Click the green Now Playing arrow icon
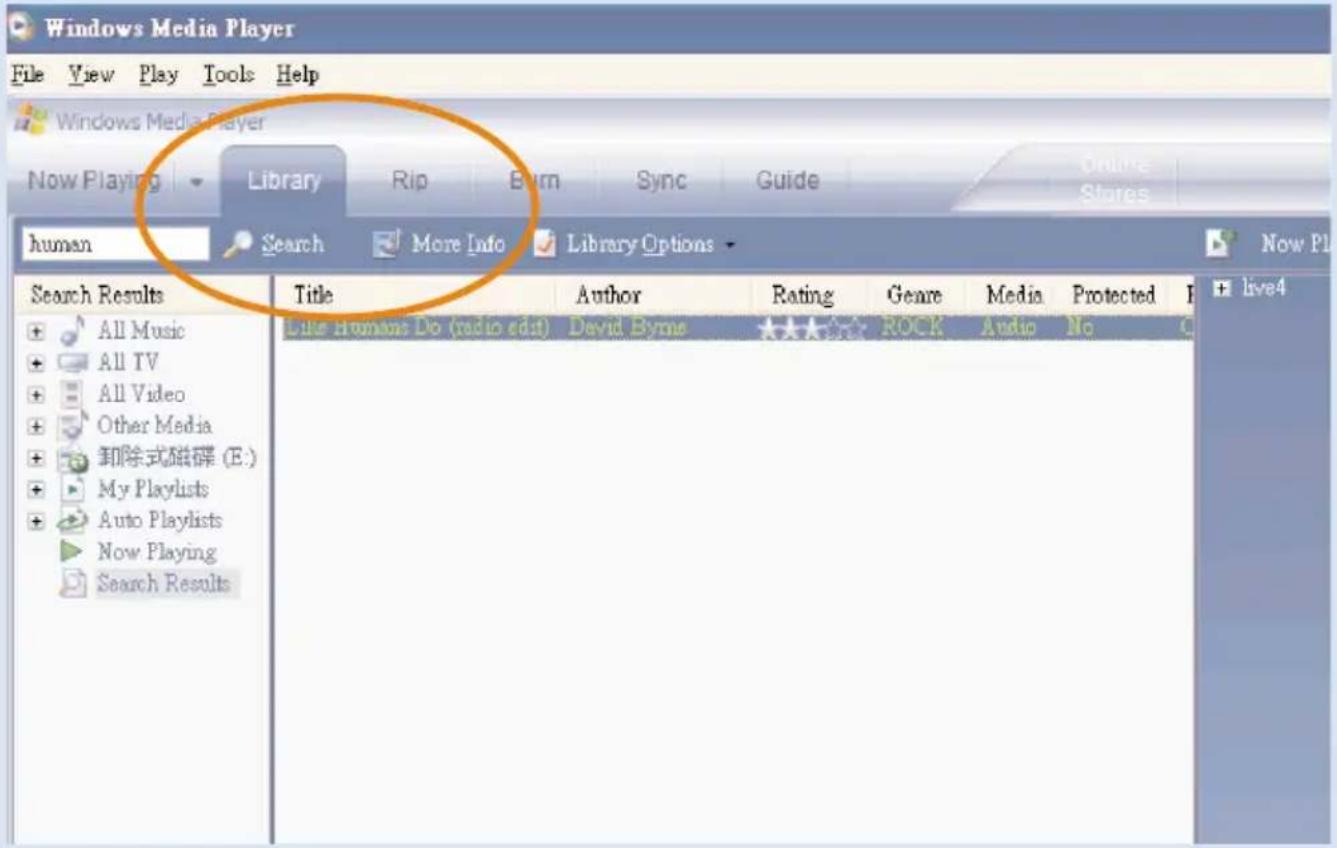This screenshot has width=1337, height=848. [72, 552]
